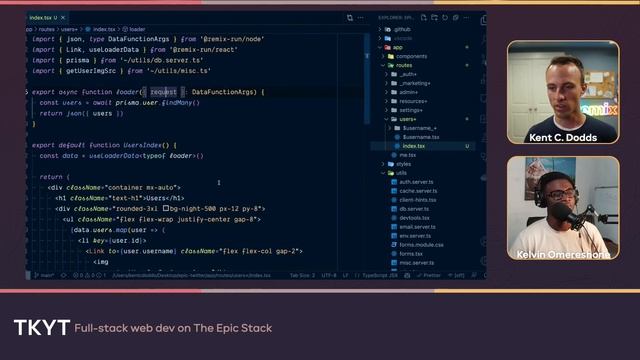Screen dimensions: 640x360
Task: Expand the admin+ folder chevron
Action: [x=387, y=92]
